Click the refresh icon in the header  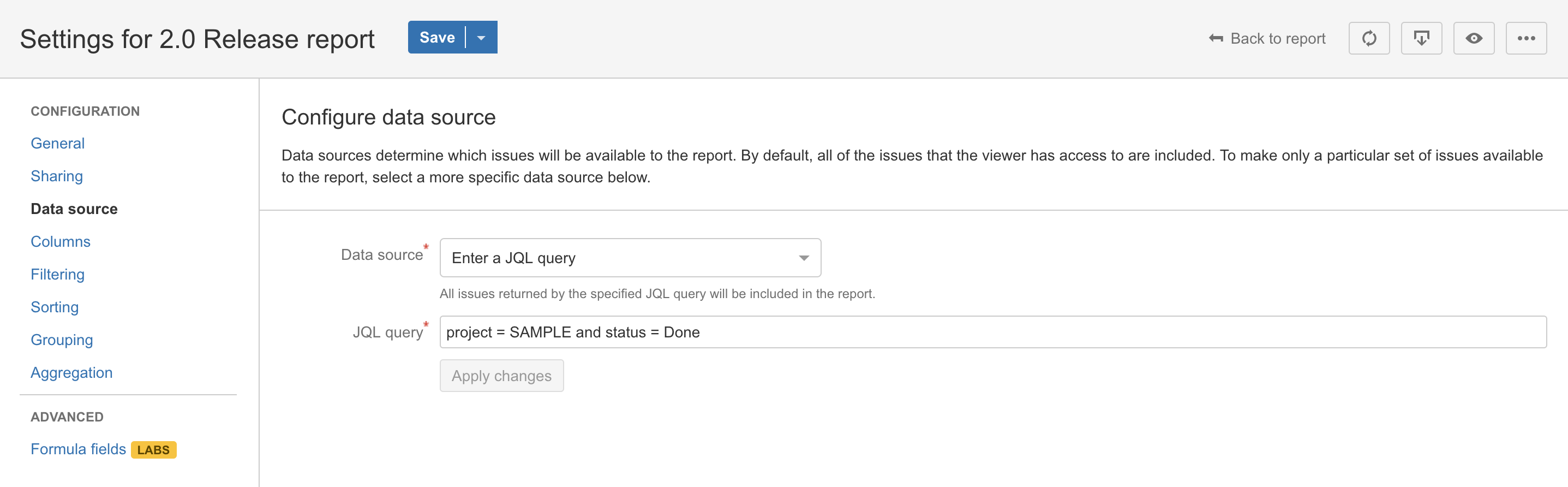[x=1369, y=38]
